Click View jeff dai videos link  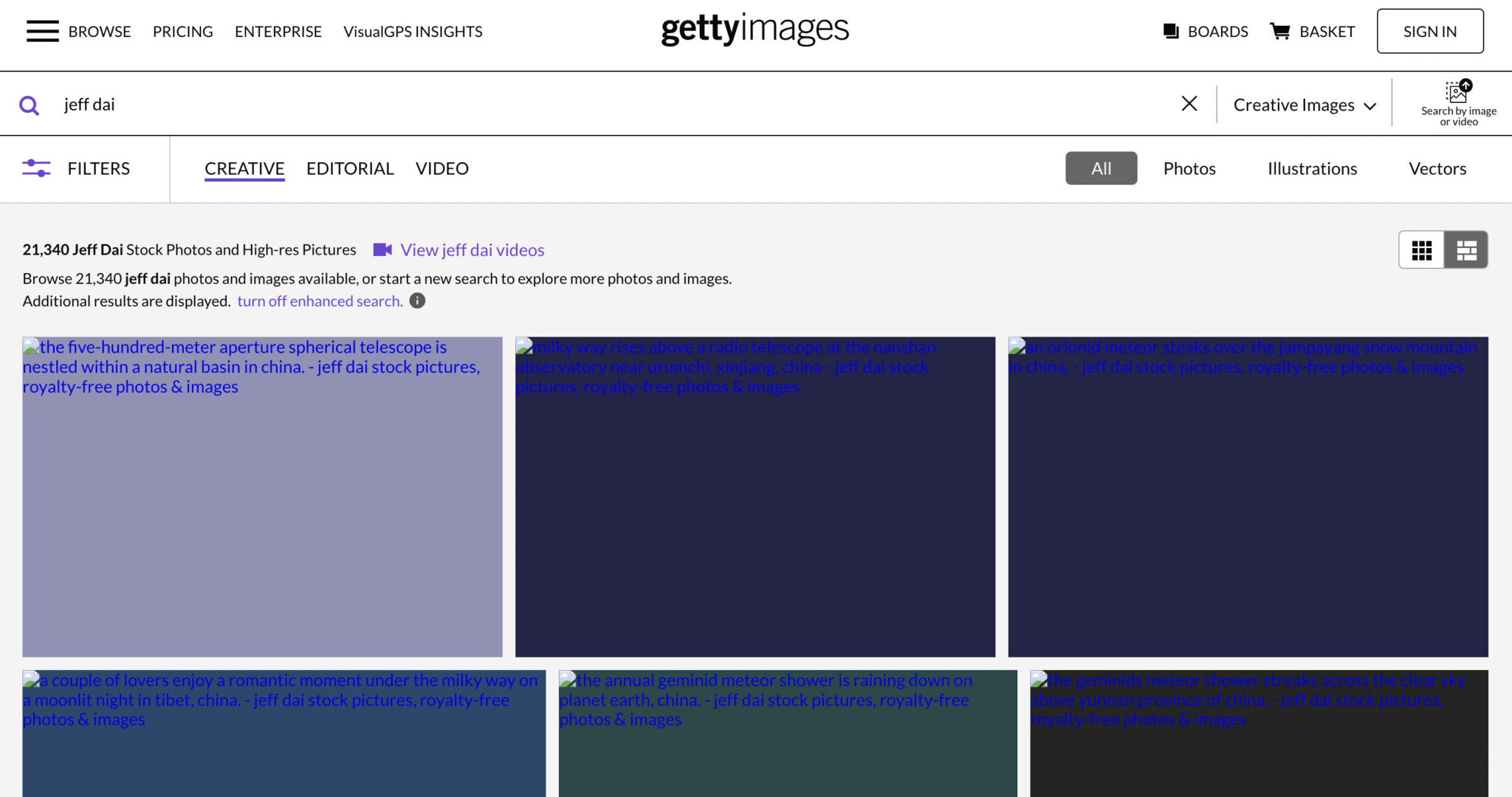pyautogui.click(x=472, y=250)
